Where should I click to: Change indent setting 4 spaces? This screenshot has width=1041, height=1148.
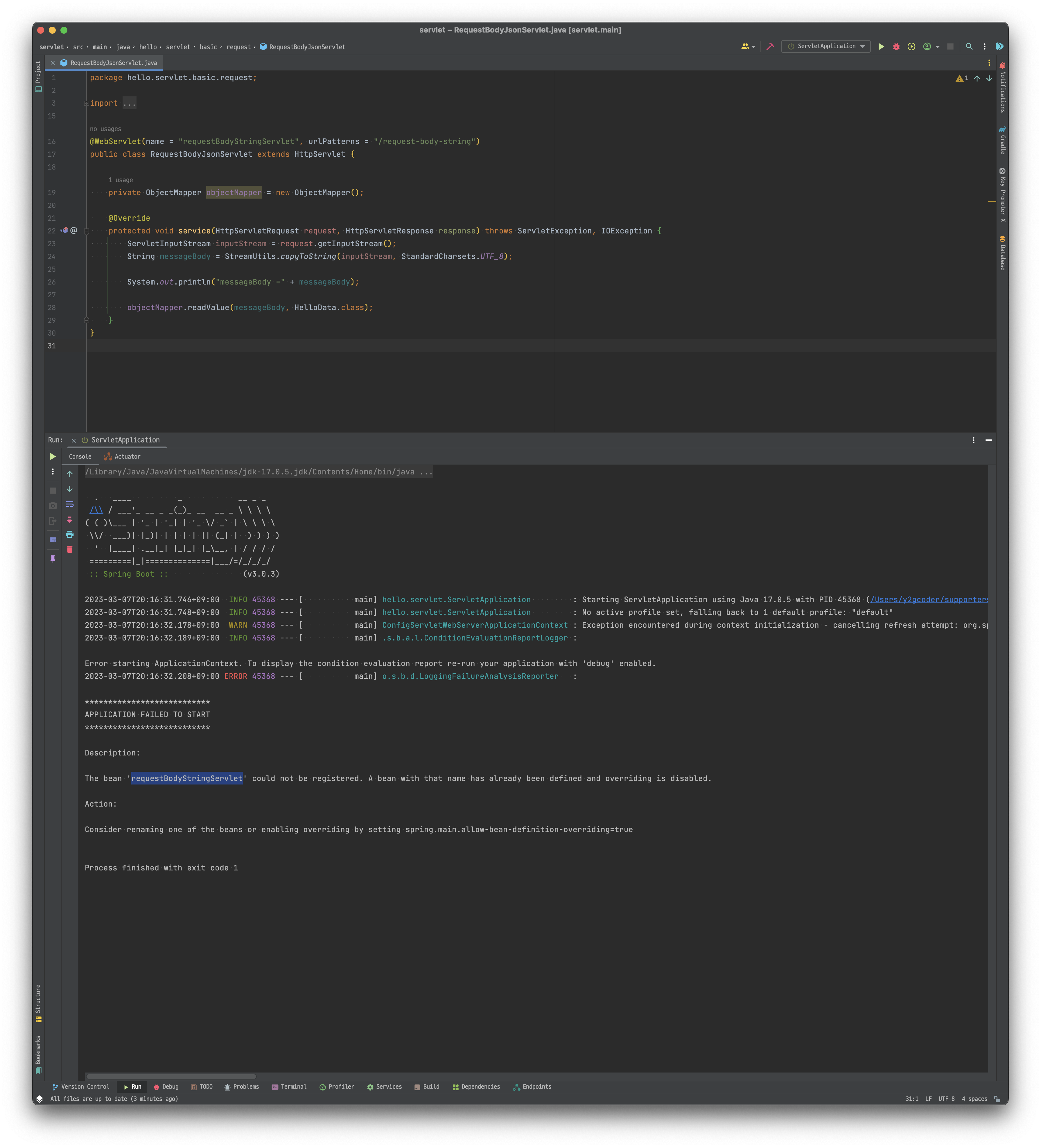[x=974, y=1099]
